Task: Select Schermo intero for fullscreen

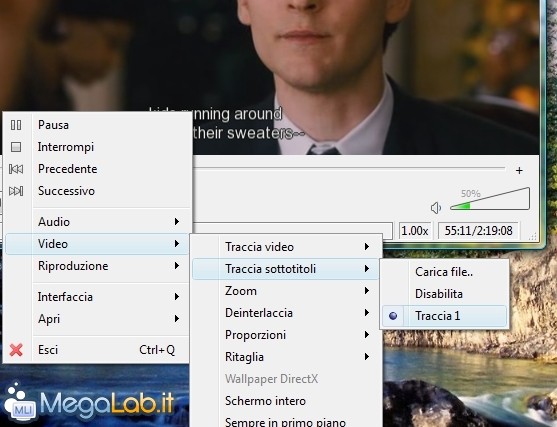Action: pos(286,401)
